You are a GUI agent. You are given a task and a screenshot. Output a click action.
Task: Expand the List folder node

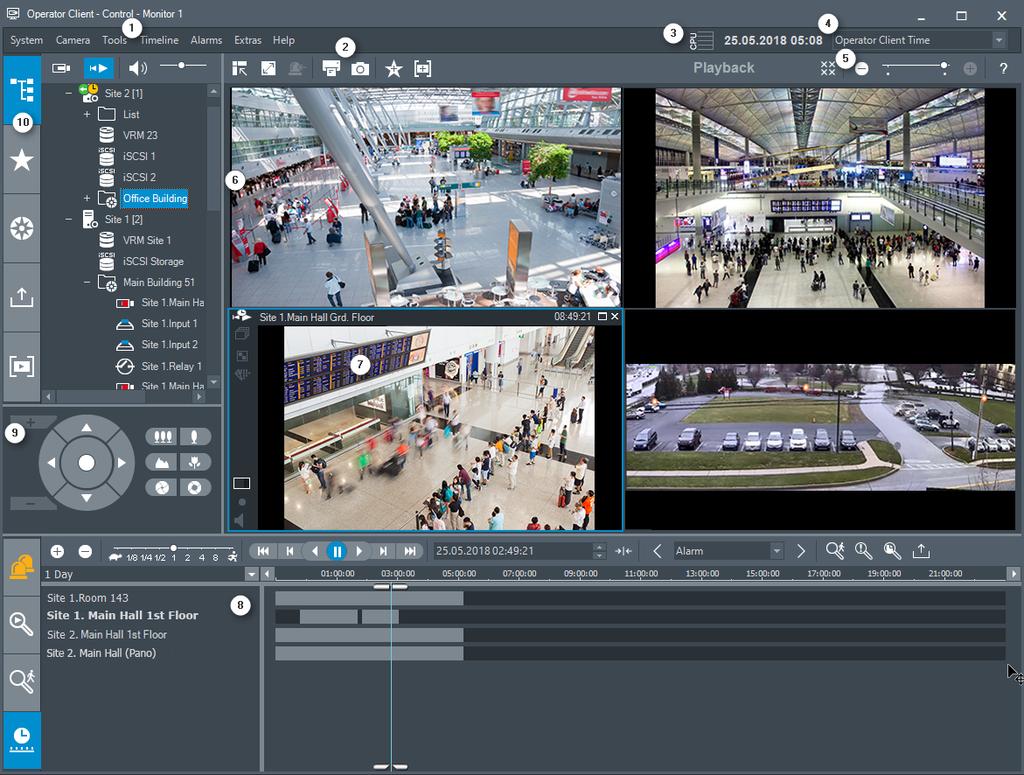click(x=87, y=114)
